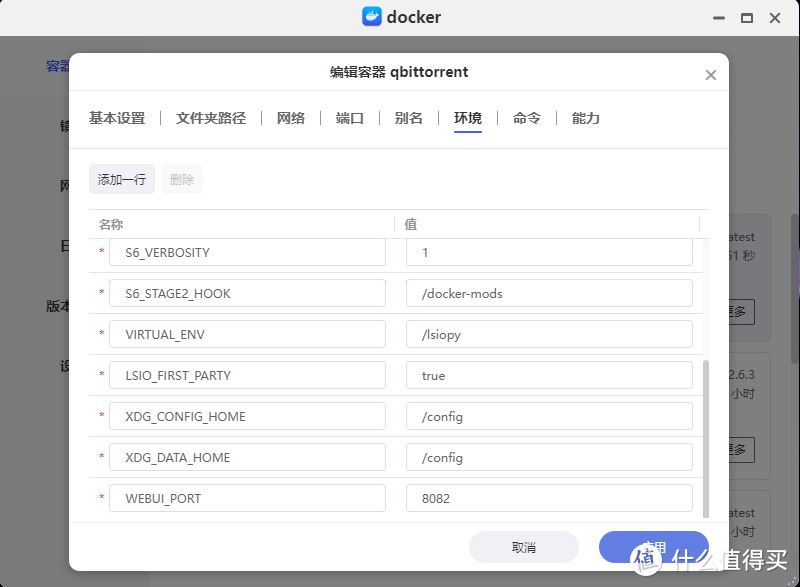Switch to the 别名 tab
The image size is (800, 587).
(x=407, y=117)
